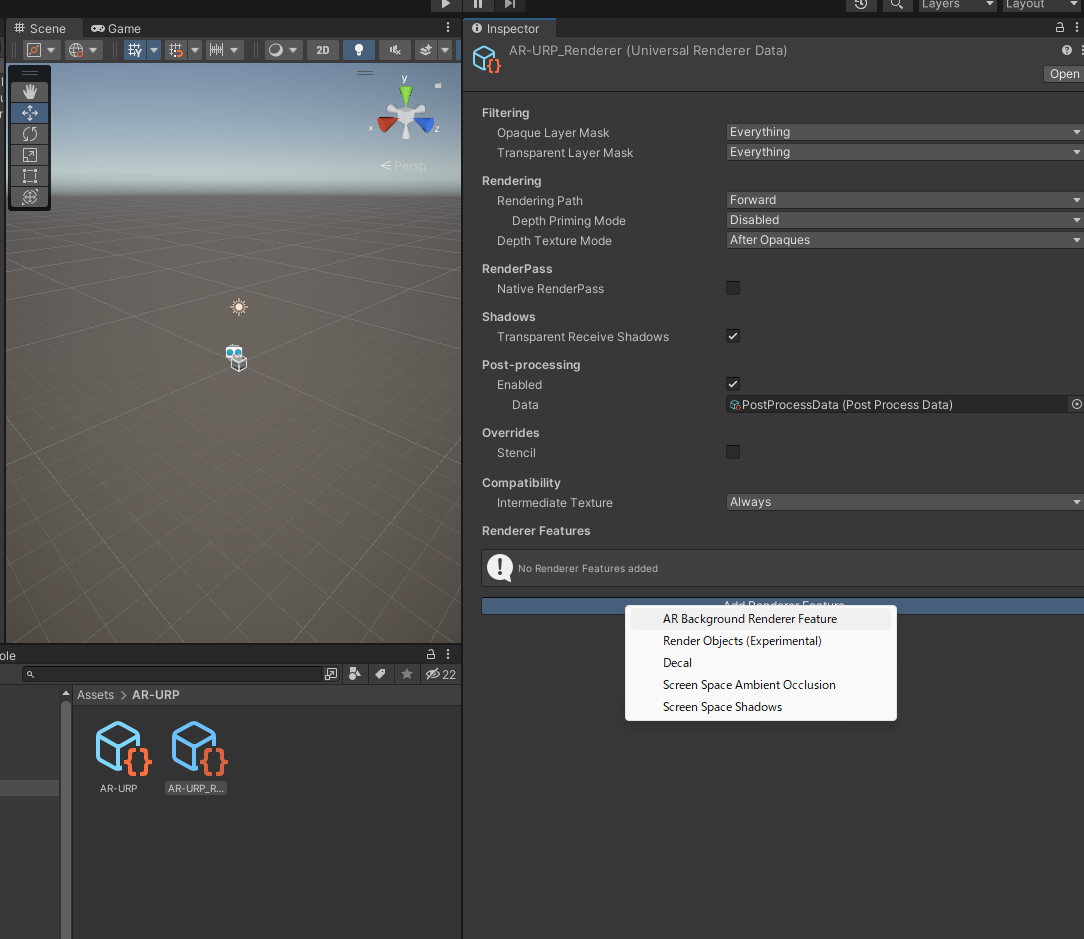
Task: Open the undo history icon
Action: tap(861, 4)
